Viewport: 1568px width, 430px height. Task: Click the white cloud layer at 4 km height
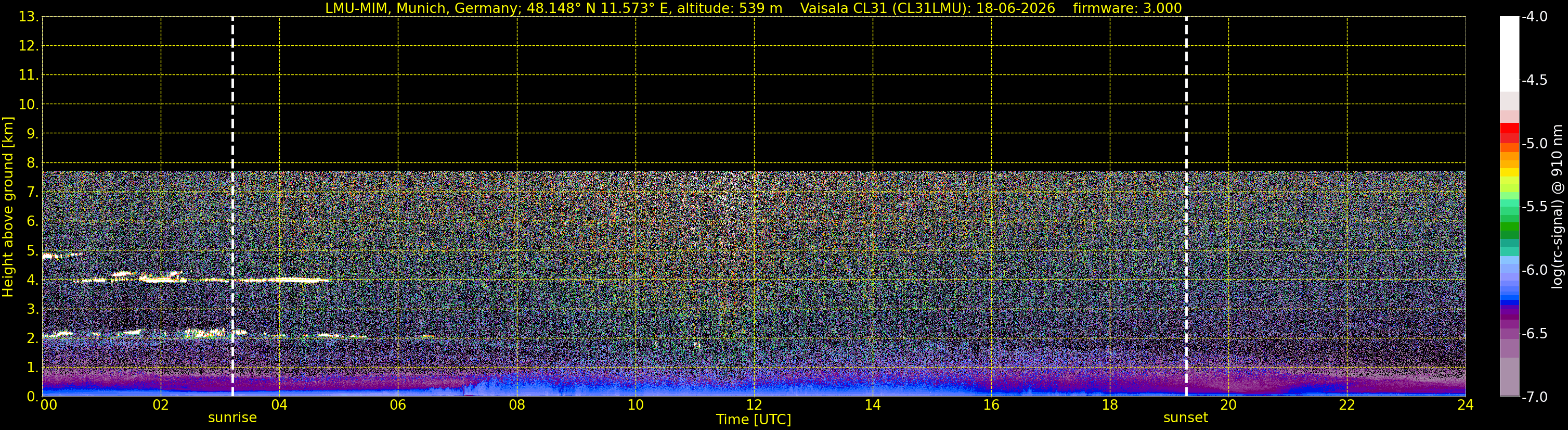tap(201, 280)
